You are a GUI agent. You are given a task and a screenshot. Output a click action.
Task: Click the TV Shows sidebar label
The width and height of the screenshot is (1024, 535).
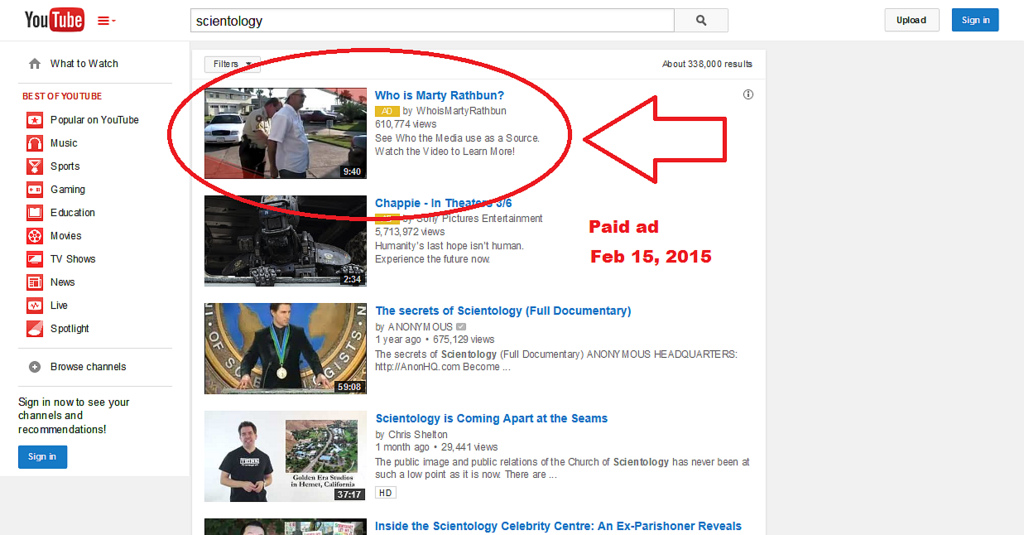click(73, 259)
